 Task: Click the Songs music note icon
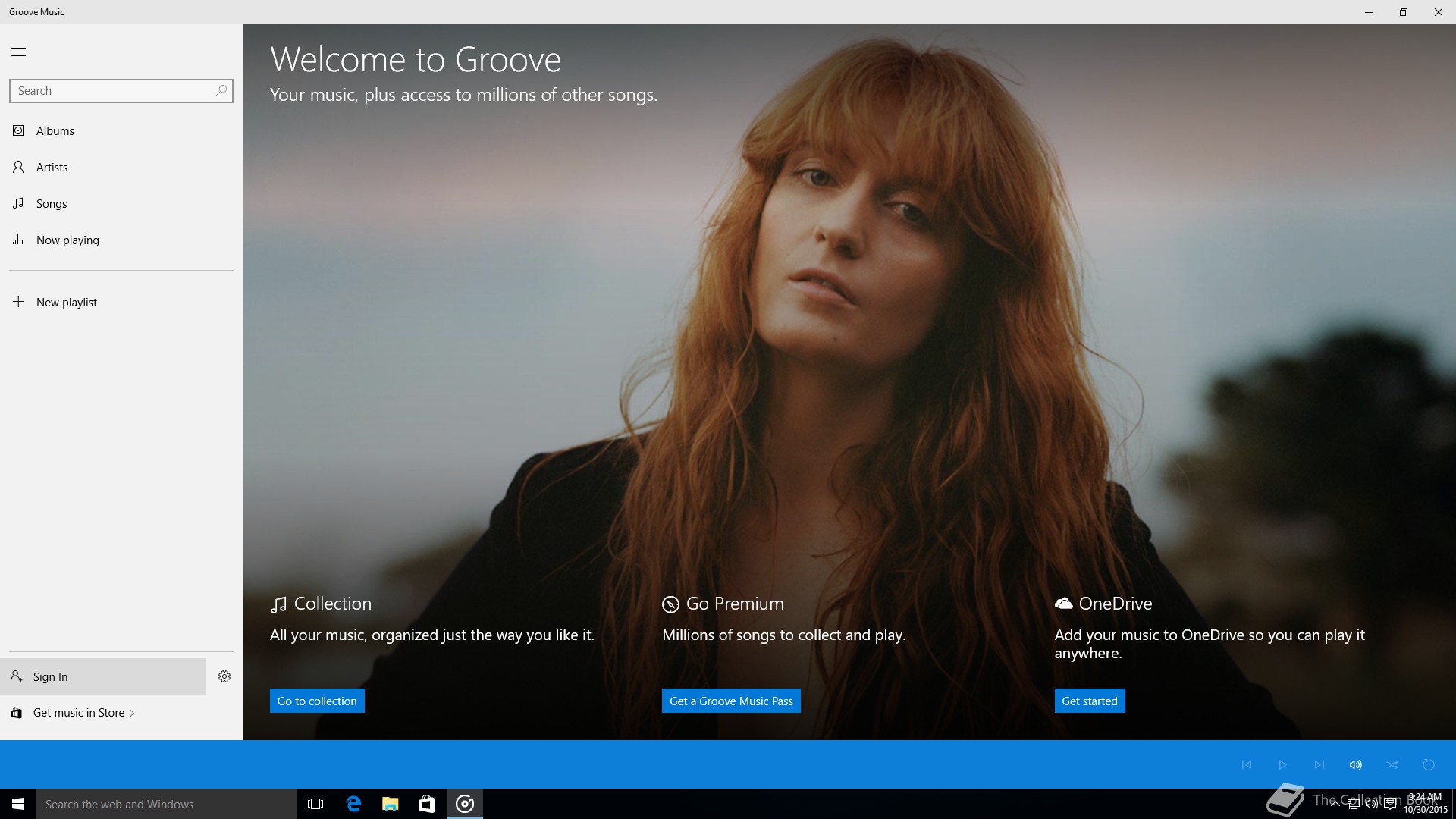tap(18, 203)
